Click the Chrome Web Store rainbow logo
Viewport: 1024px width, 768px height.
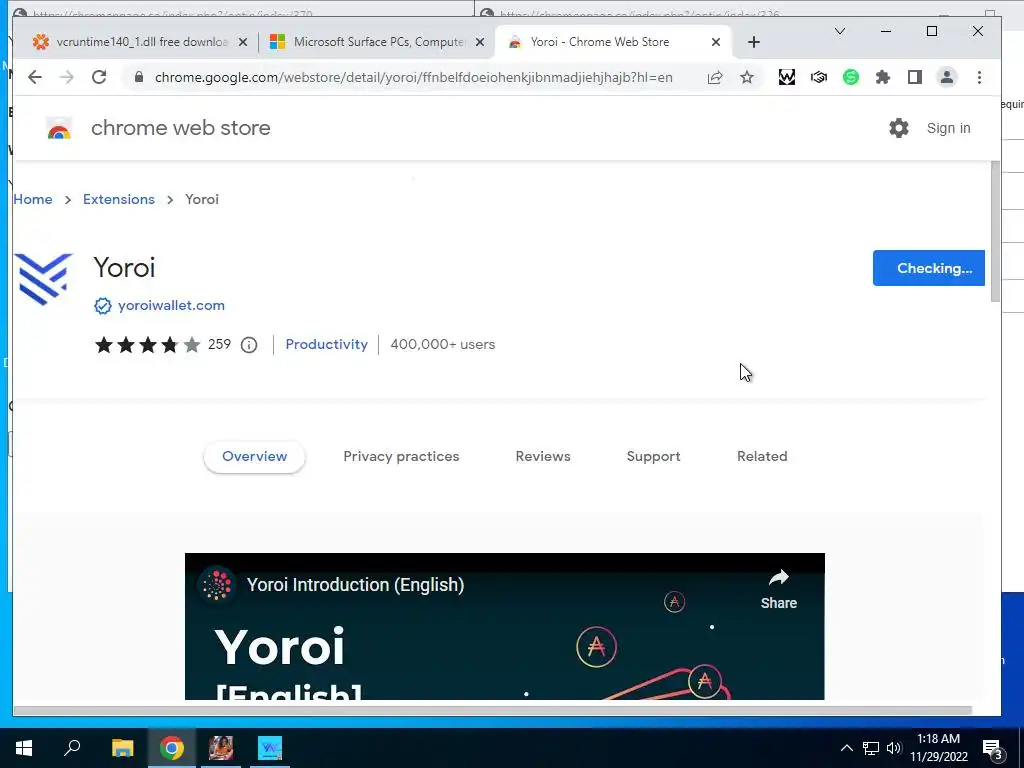click(x=59, y=129)
